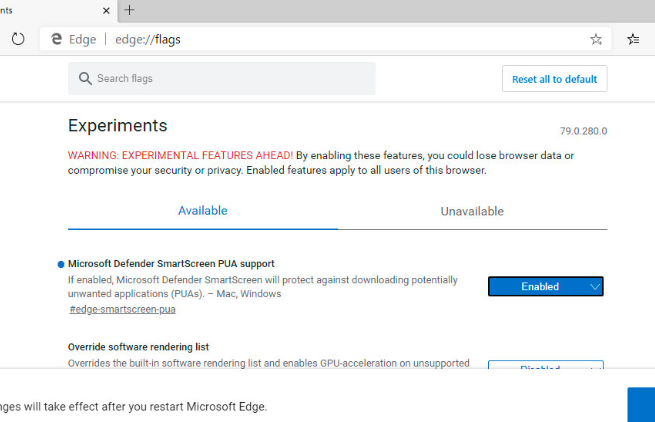Image resolution: width=655 pixels, height=422 pixels.
Task: Click blue modified dot beside SmartScreen PUA flag
Action: (x=61, y=264)
